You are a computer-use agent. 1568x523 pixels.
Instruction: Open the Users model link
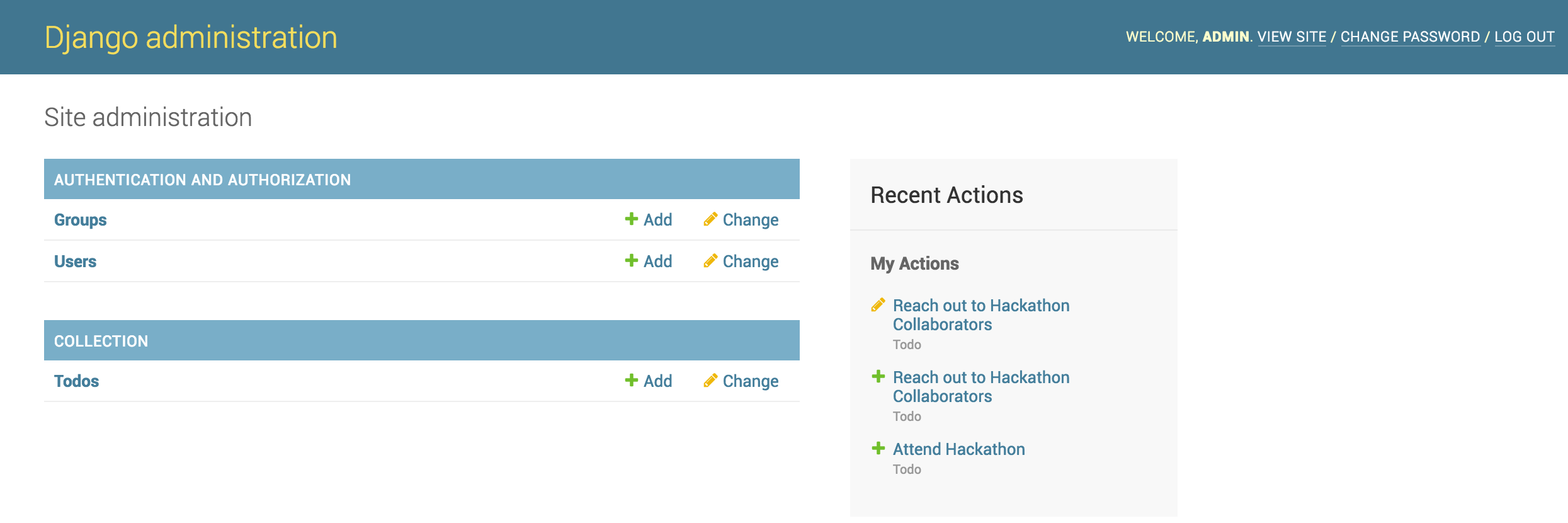point(75,261)
